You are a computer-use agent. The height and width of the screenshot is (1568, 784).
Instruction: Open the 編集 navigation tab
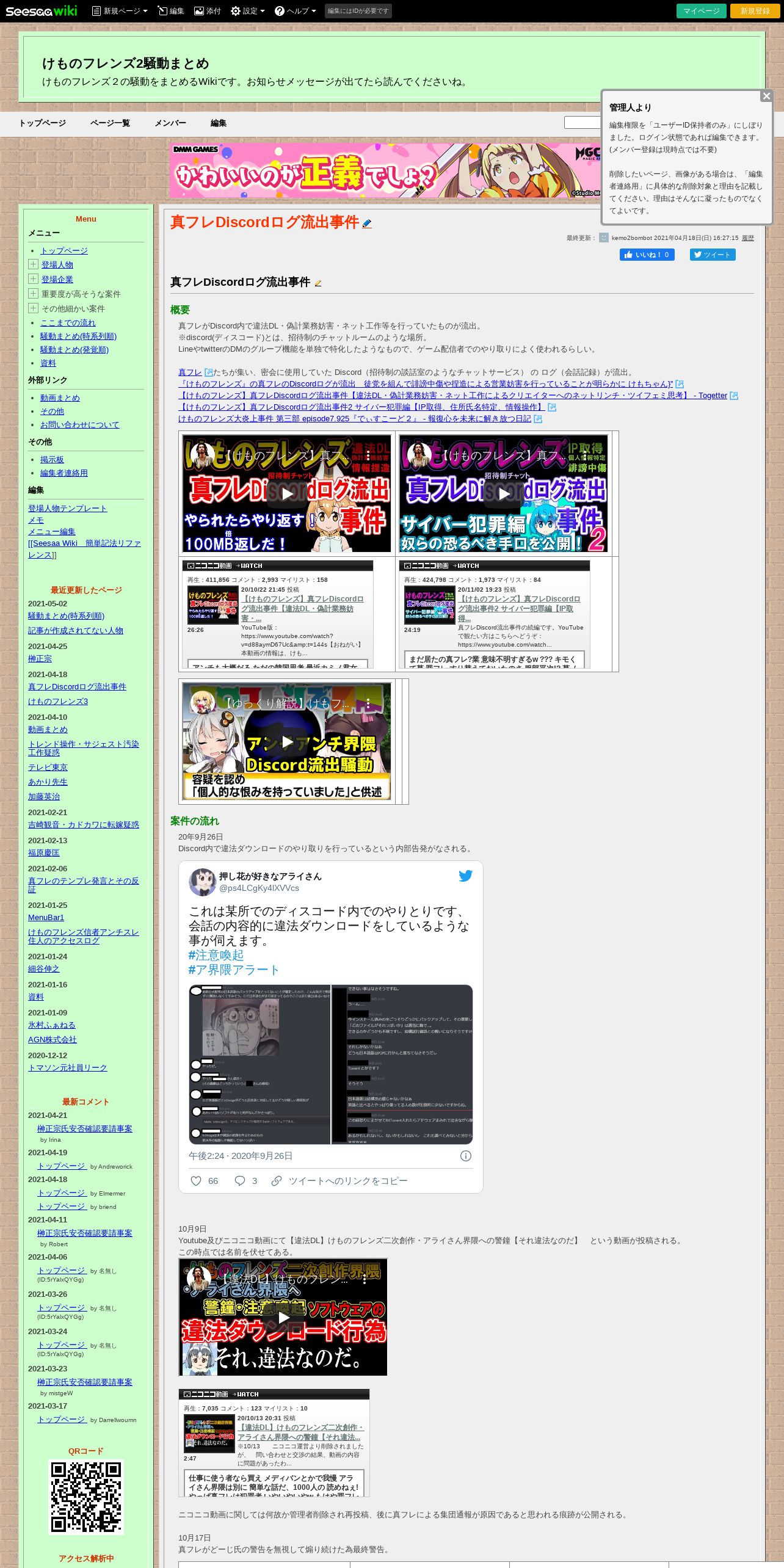(x=219, y=123)
